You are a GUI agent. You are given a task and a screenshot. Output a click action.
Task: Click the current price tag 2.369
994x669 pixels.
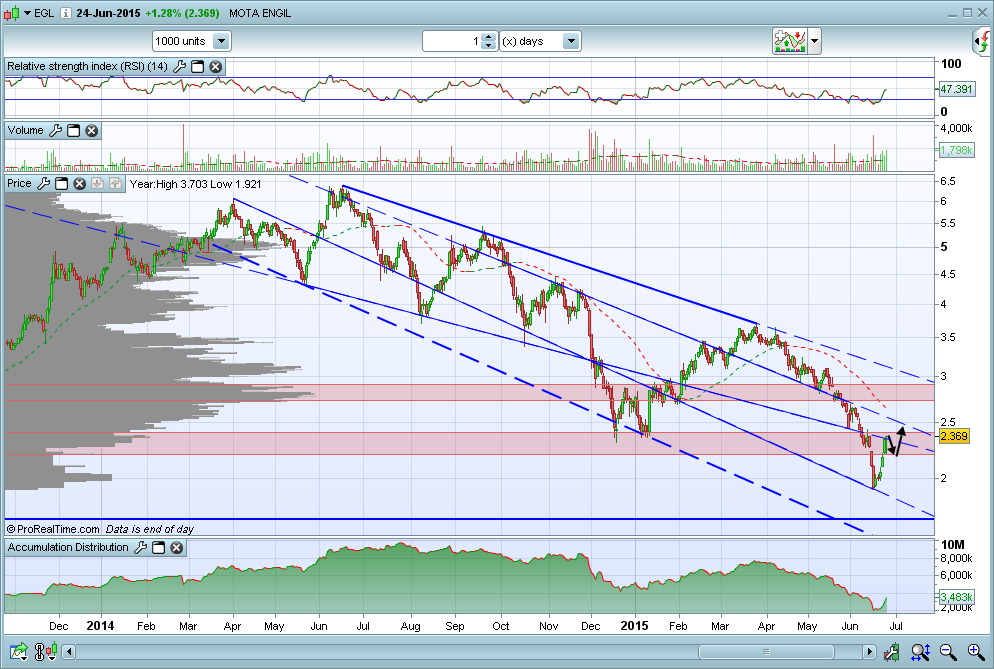click(954, 436)
